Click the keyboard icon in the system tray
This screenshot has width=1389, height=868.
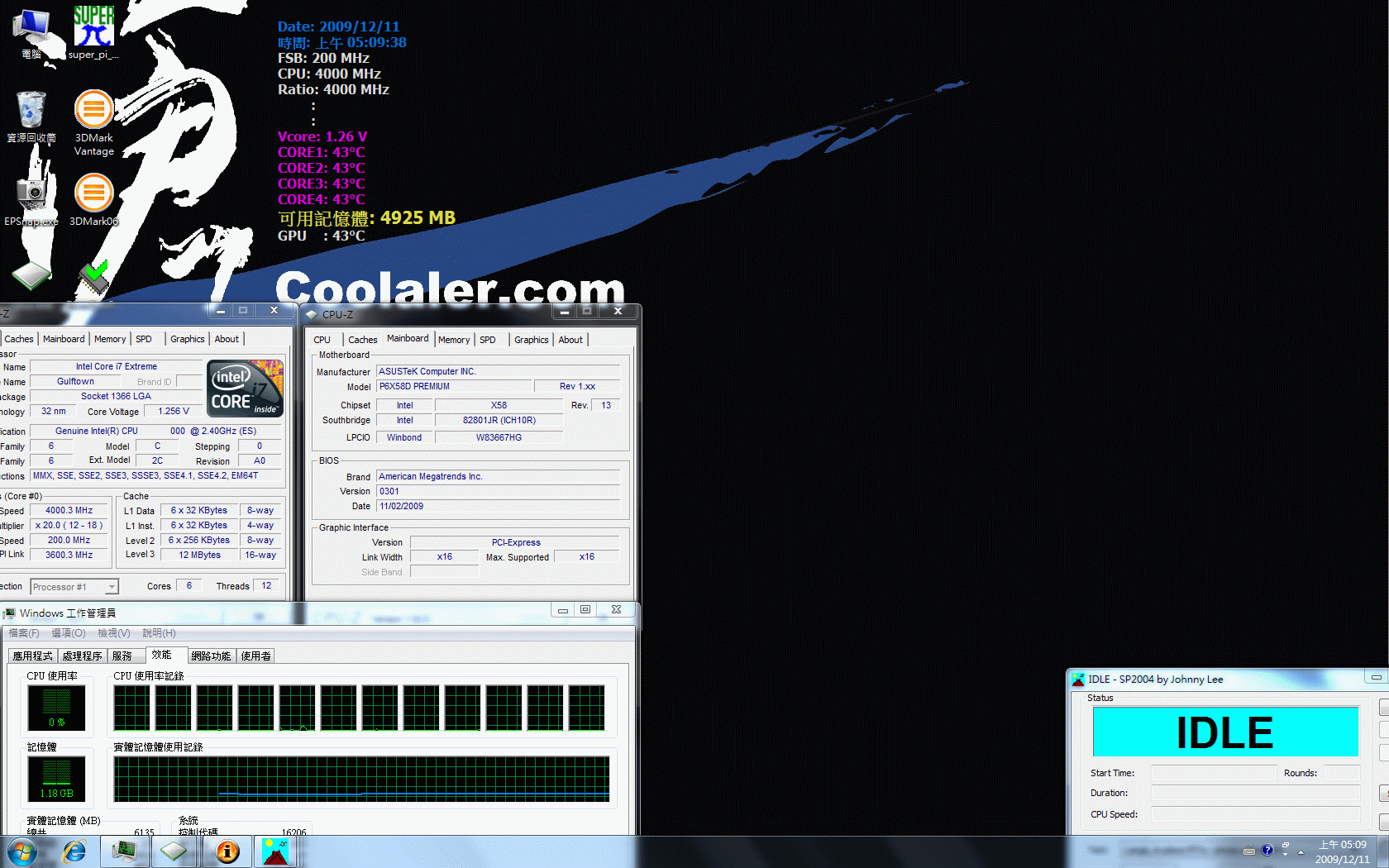pos(1249,851)
